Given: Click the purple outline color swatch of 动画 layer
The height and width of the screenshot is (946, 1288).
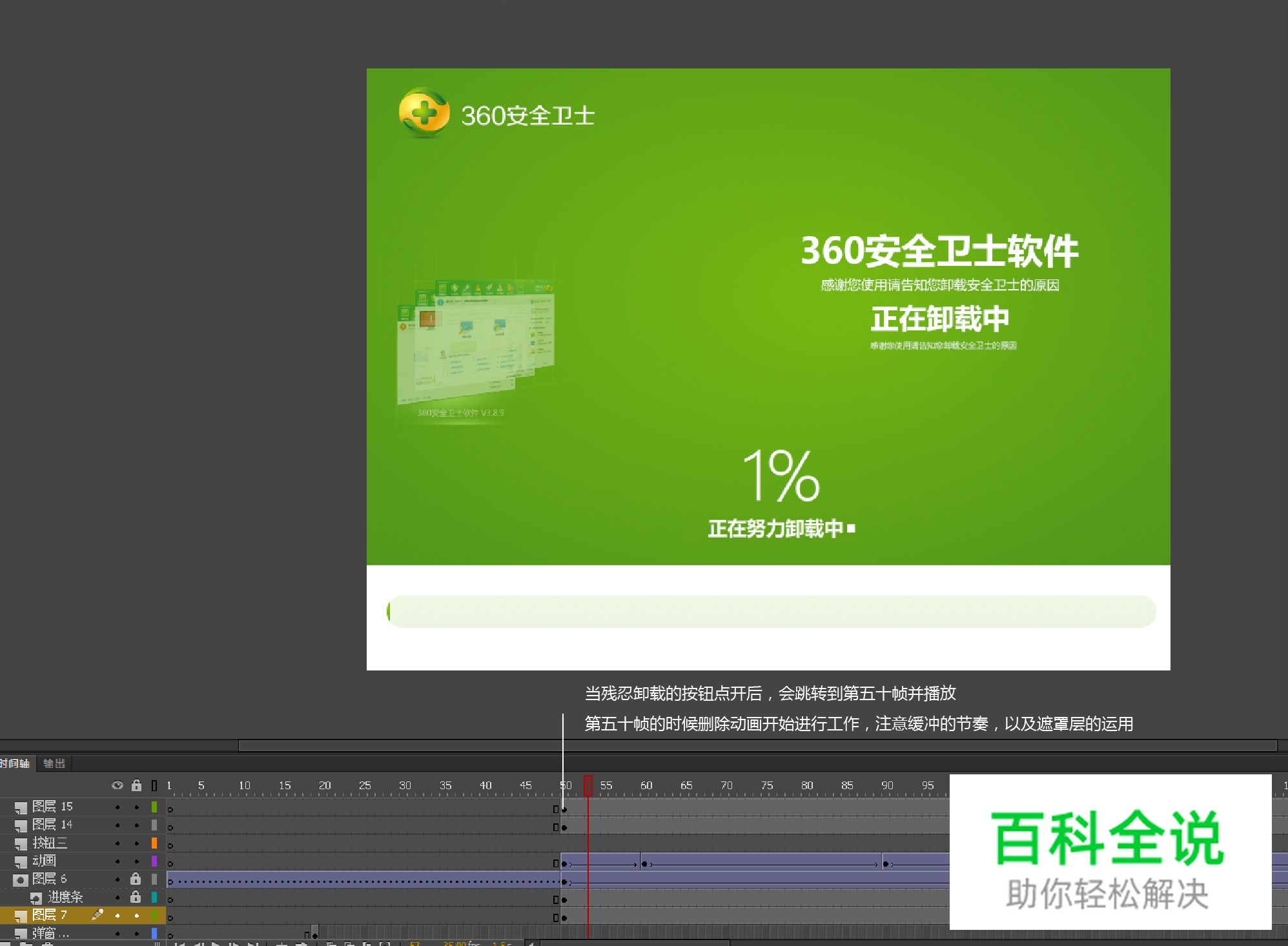Looking at the screenshot, I should click(x=154, y=861).
